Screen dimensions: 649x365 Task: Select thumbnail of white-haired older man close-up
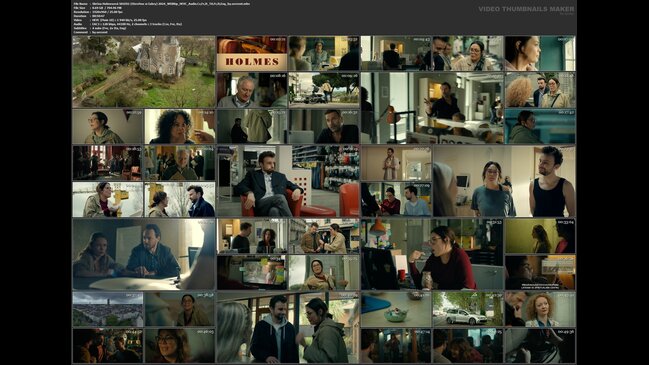[x=252, y=90]
